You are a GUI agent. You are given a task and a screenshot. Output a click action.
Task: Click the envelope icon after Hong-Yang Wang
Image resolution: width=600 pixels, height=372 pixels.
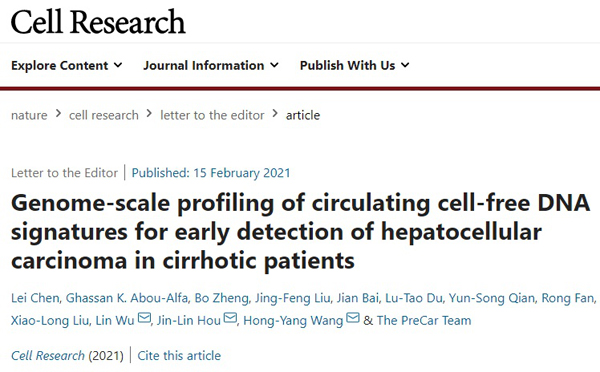[353, 318]
